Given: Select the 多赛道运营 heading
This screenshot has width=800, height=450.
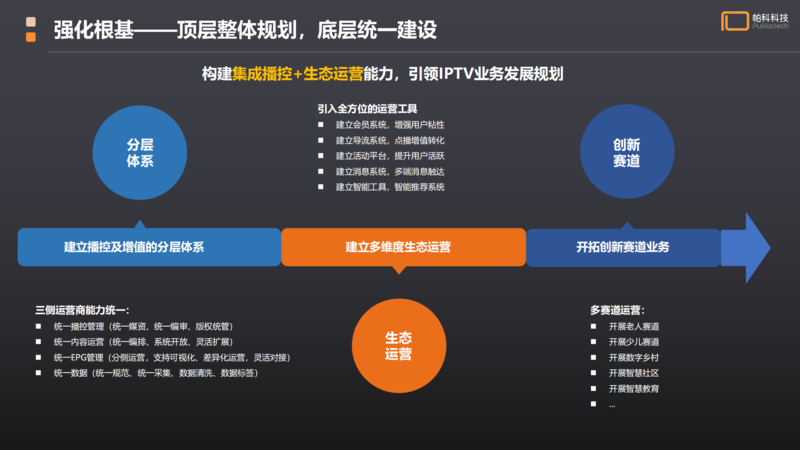Looking at the screenshot, I should (617, 310).
